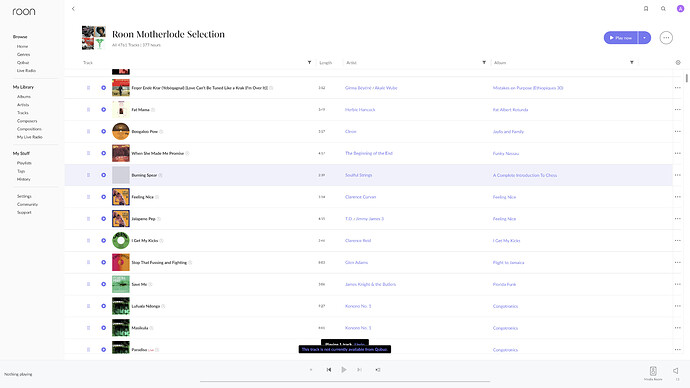Sort by Length column header
The height and width of the screenshot is (388, 690).
pos(326,62)
